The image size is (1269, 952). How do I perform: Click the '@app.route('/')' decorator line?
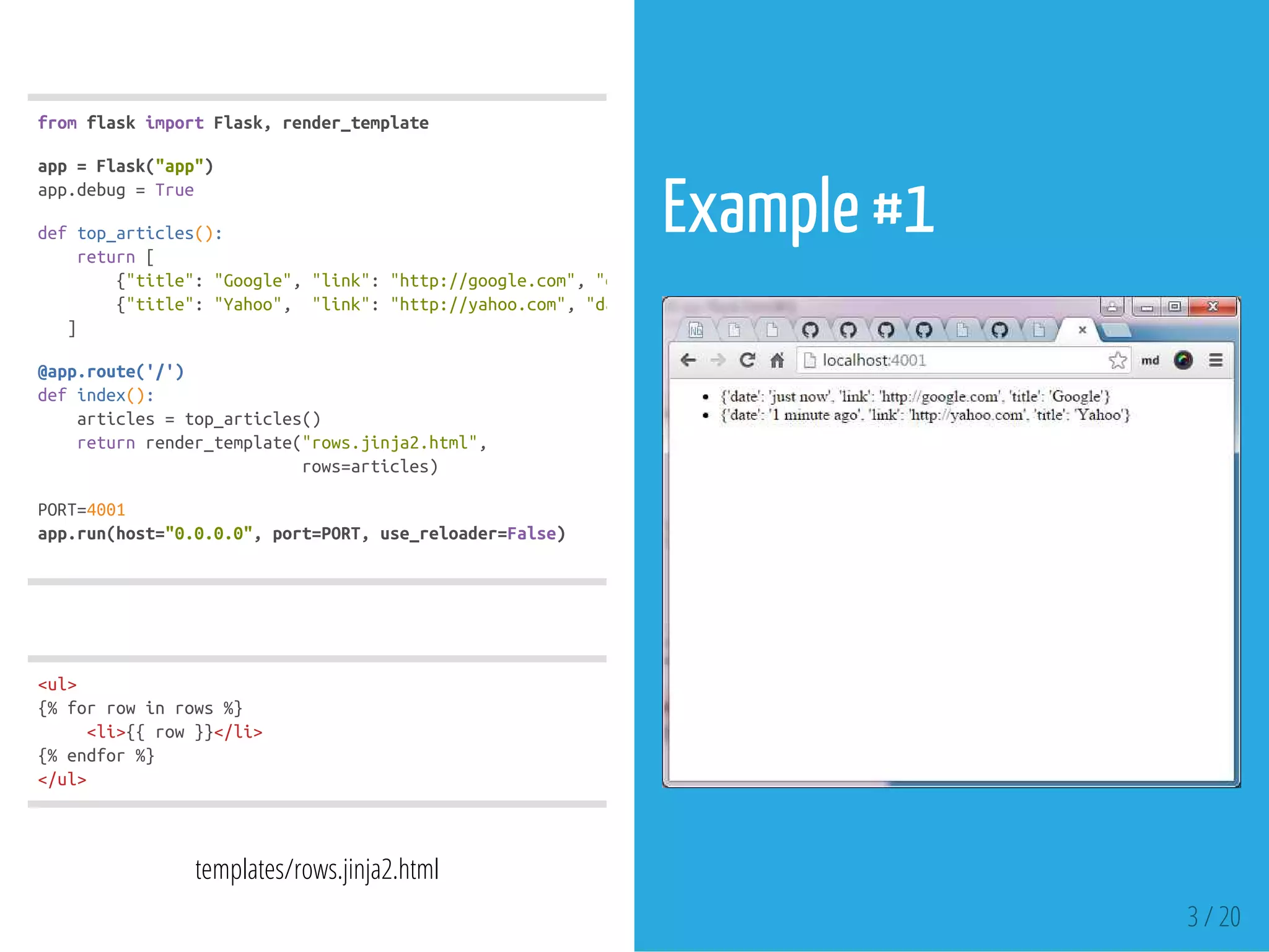111,372
